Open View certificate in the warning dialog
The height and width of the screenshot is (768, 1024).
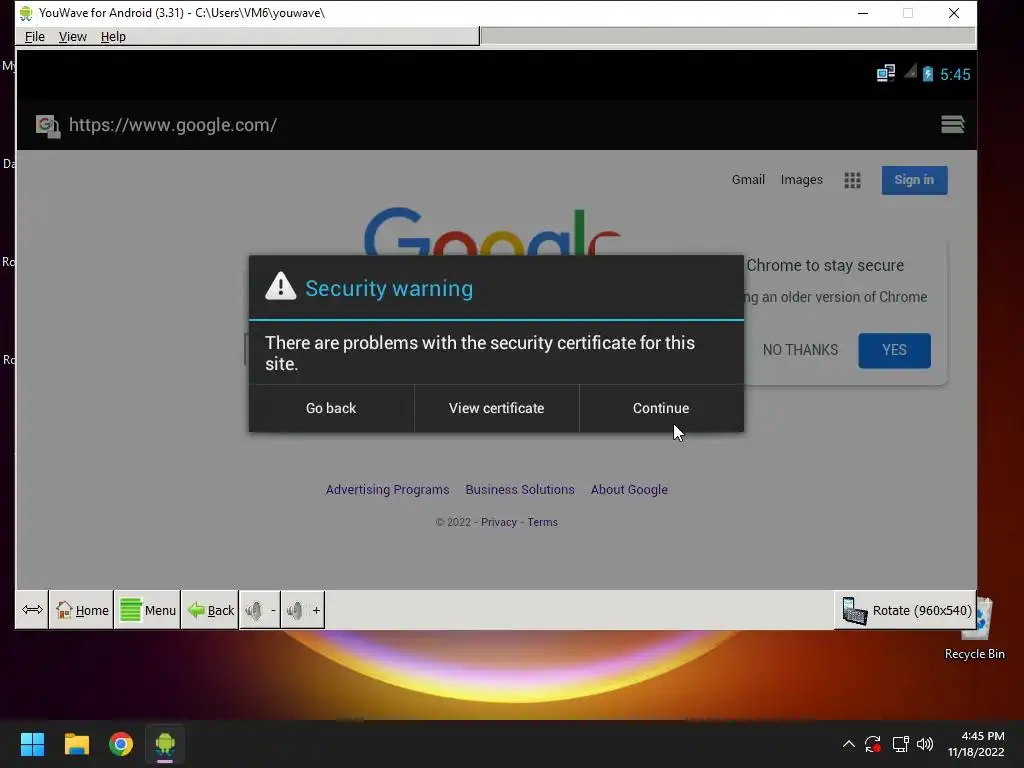496,408
